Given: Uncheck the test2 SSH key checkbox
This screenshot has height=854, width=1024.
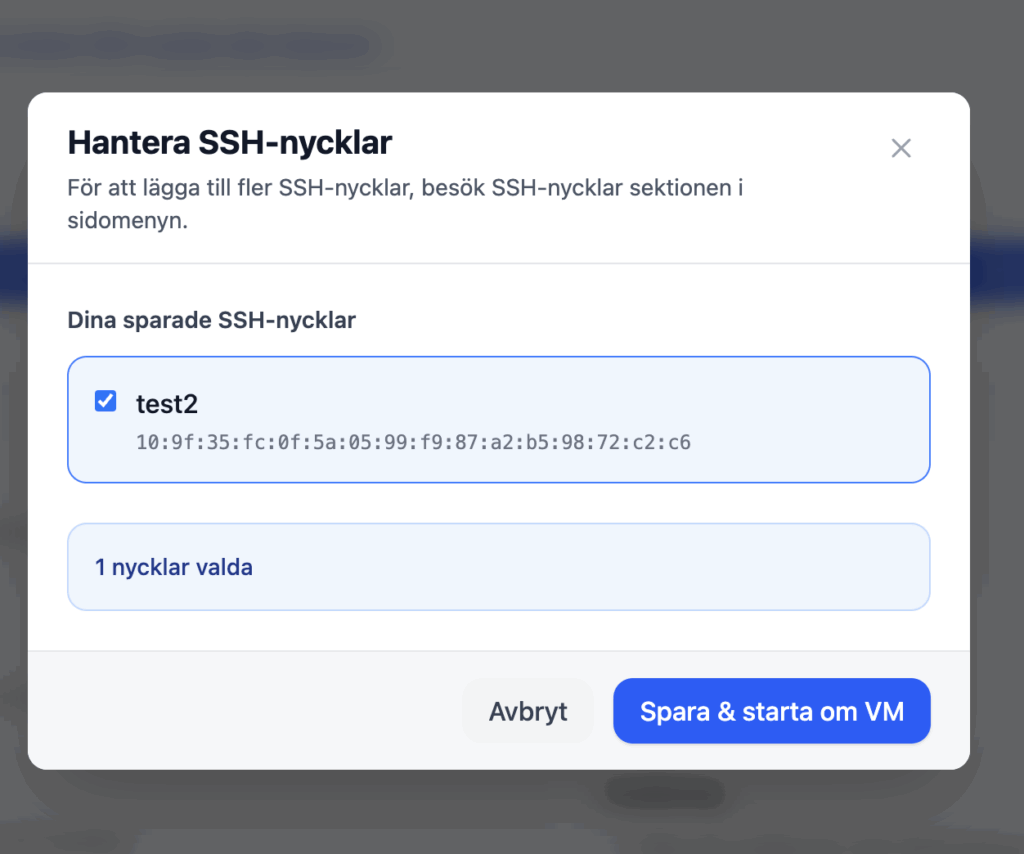Looking at the screenshot, I should click(x=105, y=402).
